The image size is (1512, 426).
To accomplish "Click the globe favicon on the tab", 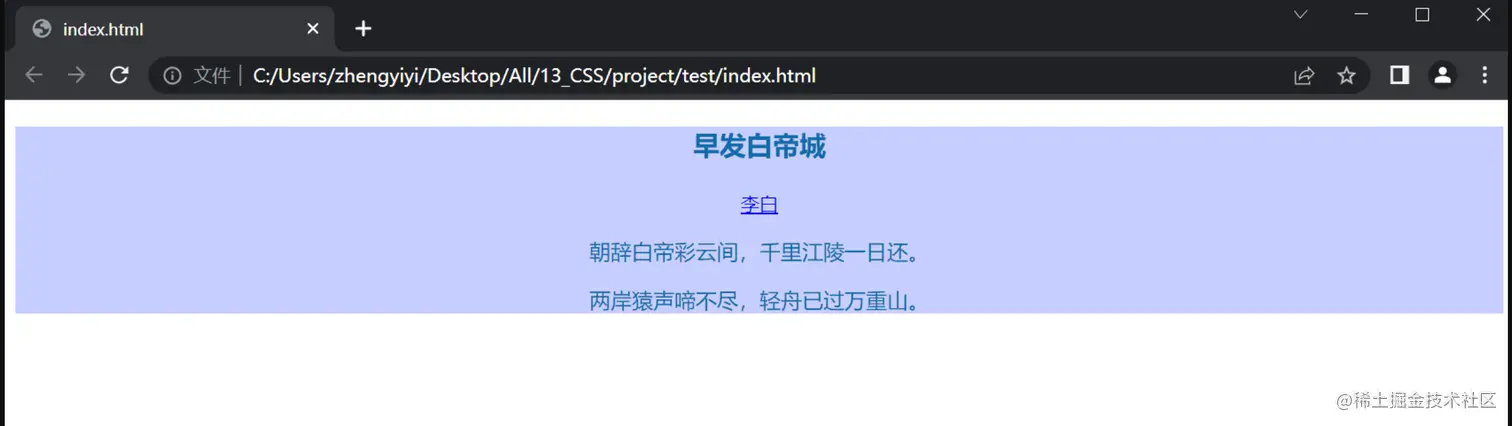I will [x=41, y=29].
